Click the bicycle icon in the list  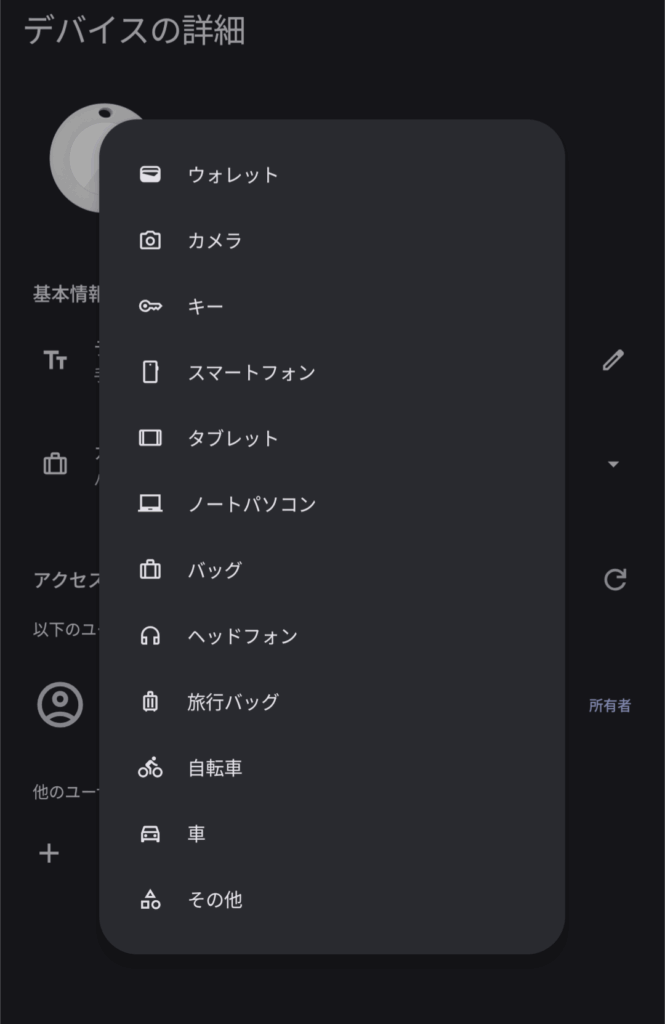tap(150, 768)
